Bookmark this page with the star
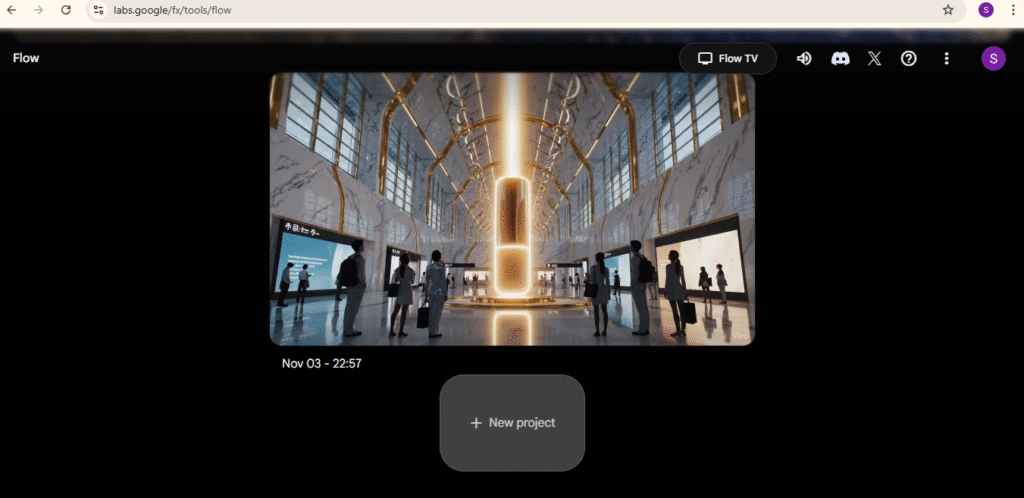The height and width of the screenshot is (498, 1024). [948, 10]
